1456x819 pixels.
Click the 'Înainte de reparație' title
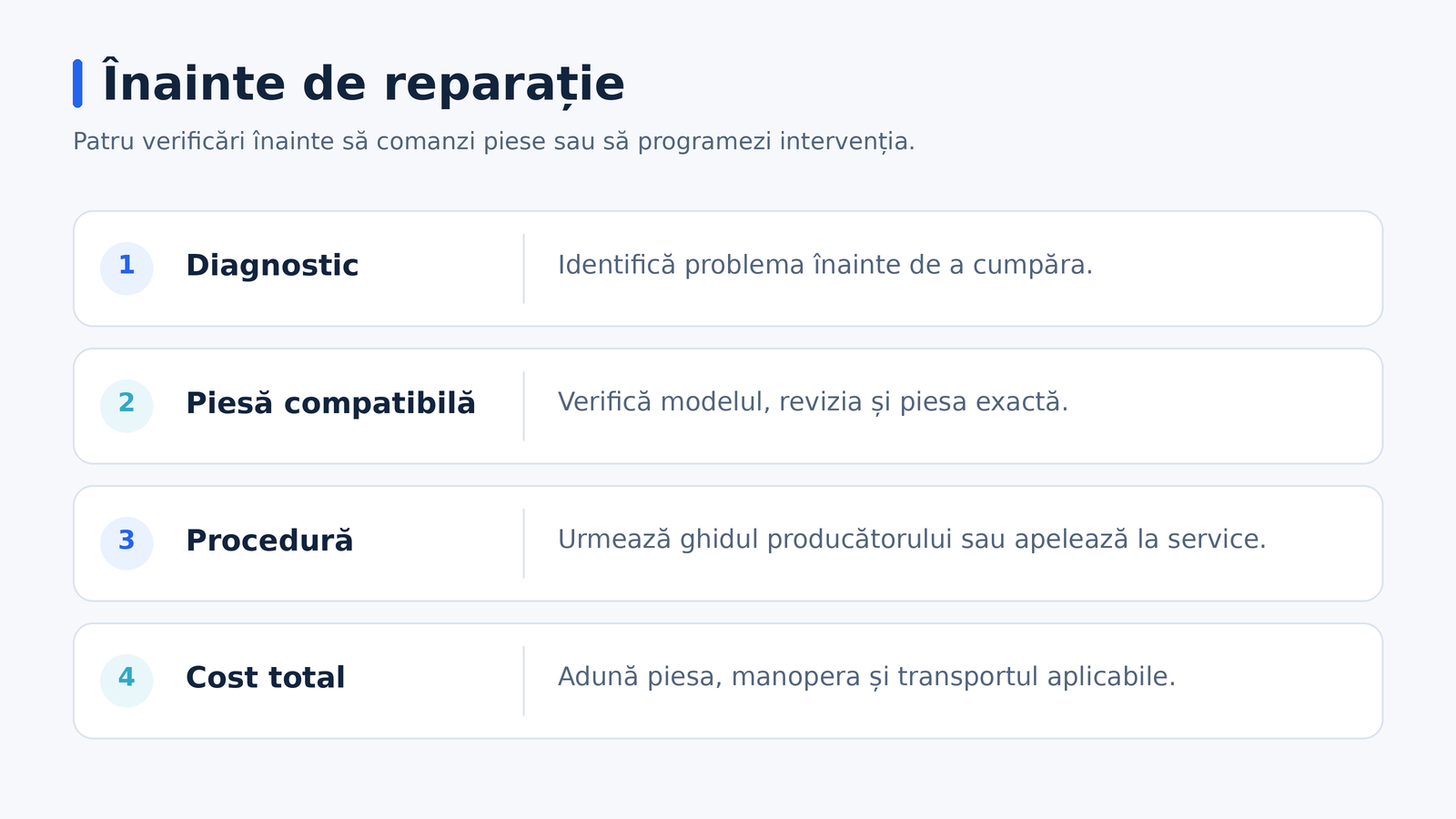pyautogui.click(x=363, y=84)
